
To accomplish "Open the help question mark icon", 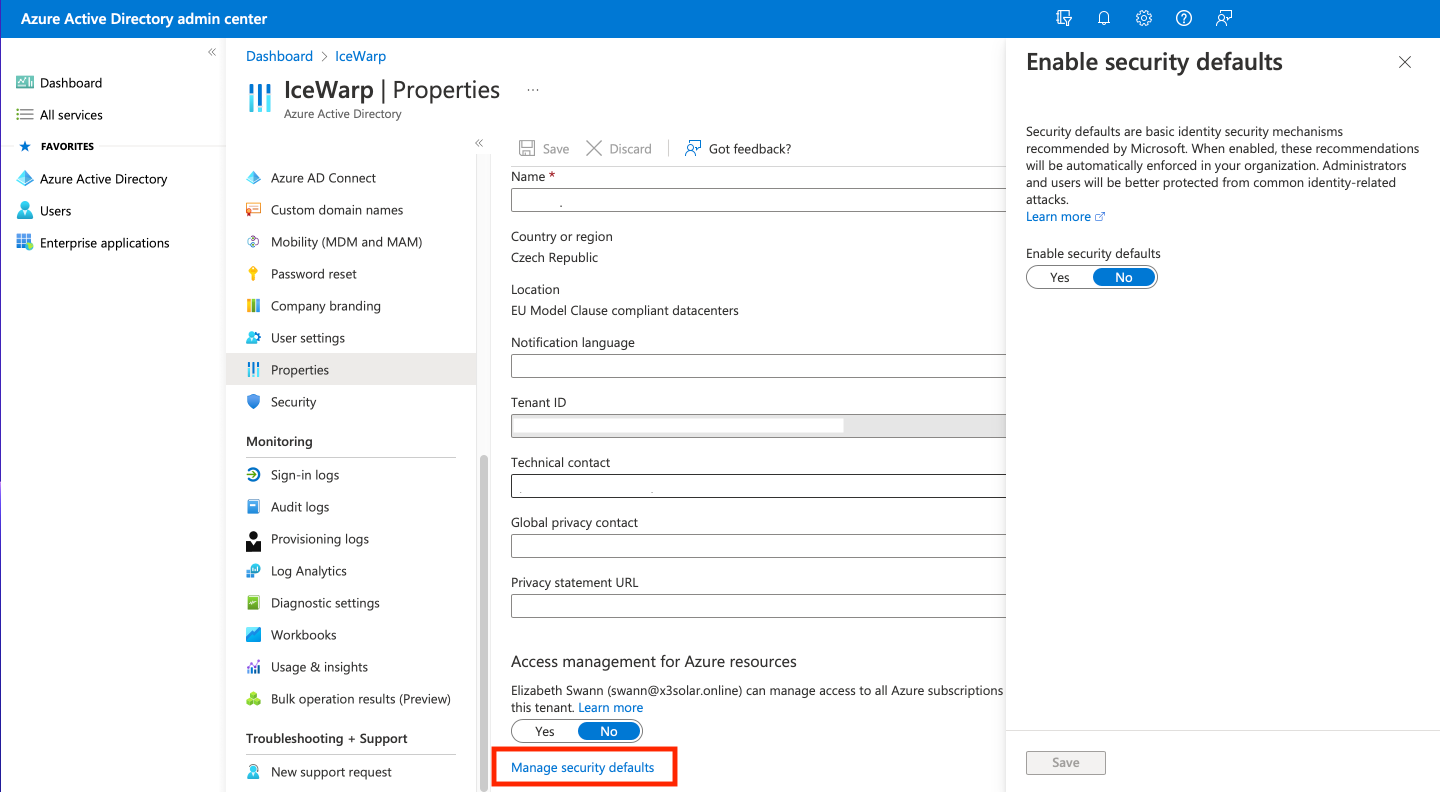I will (1184, 18).
